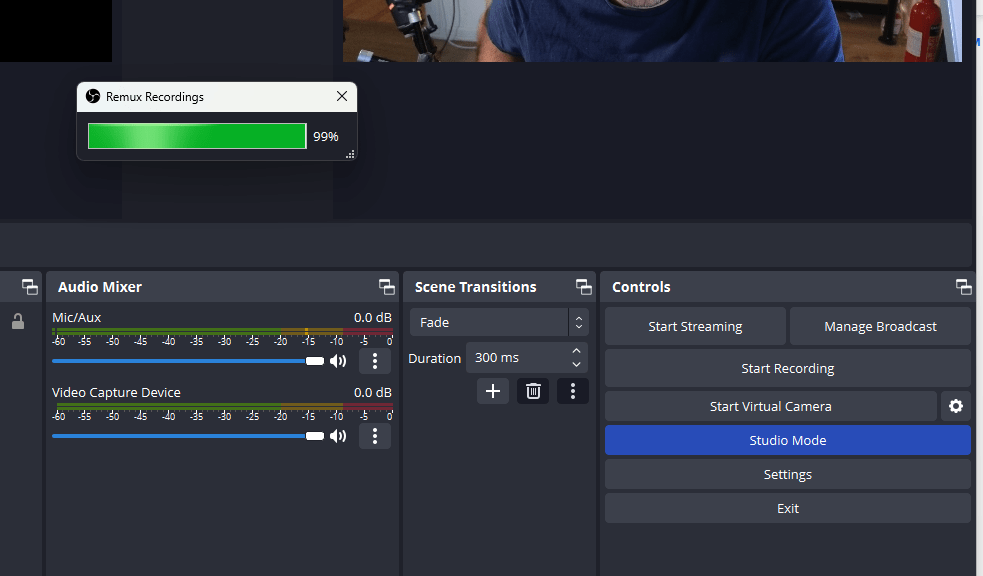
Task: Click the Video Capture Device 0.0 dB value
Action: [372, 392]
